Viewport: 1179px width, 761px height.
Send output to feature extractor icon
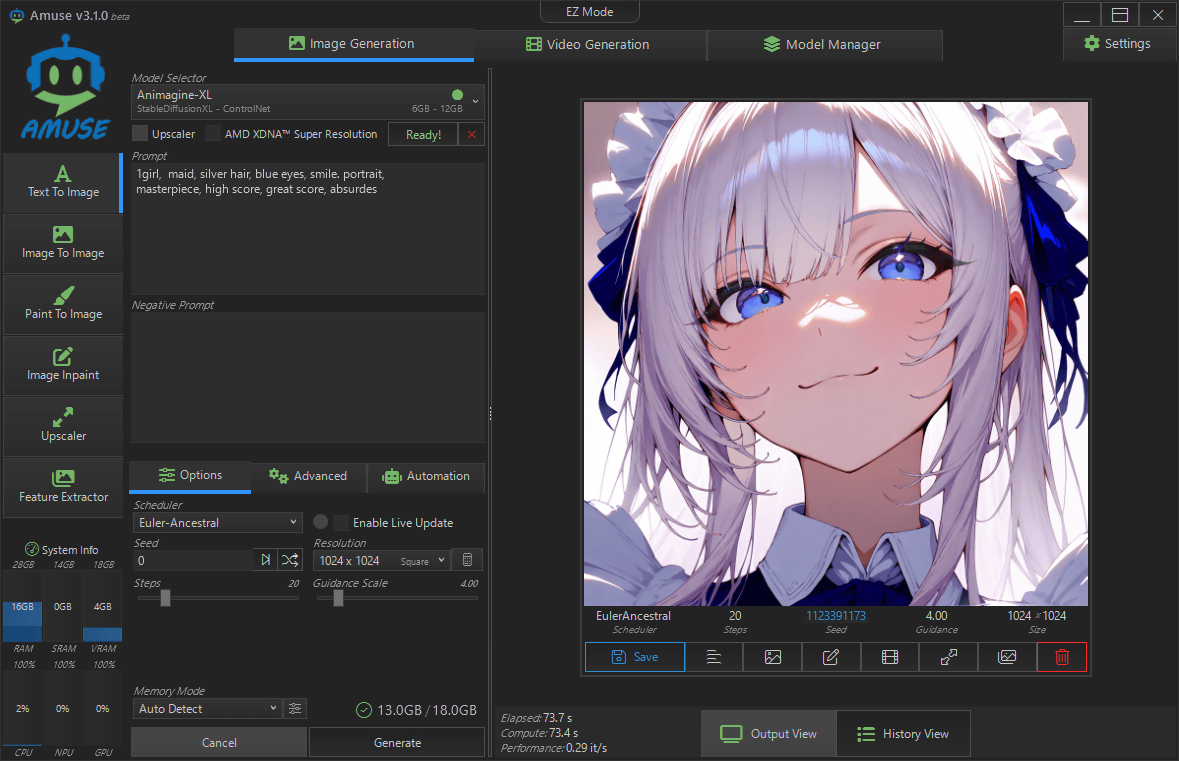coord(1007,657)
